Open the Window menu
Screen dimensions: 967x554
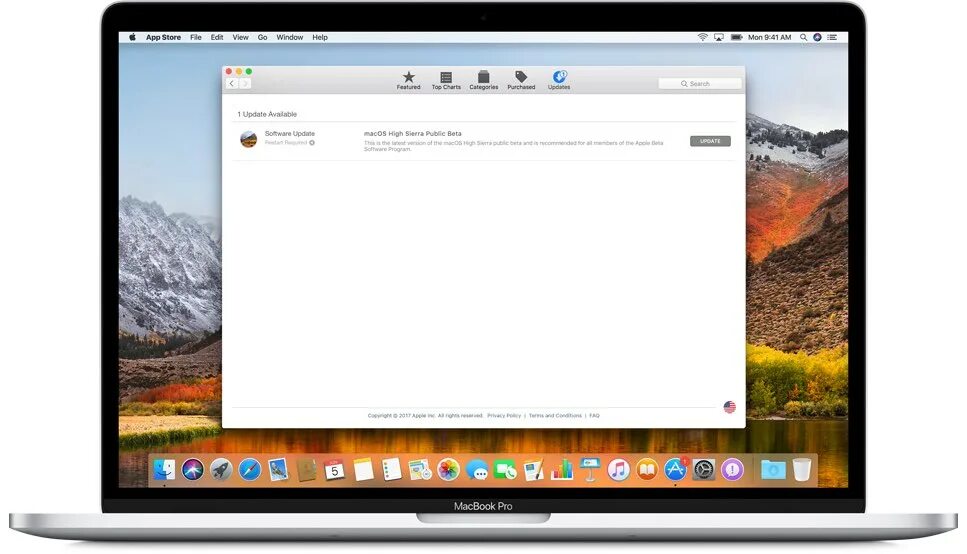pos(290,37)
